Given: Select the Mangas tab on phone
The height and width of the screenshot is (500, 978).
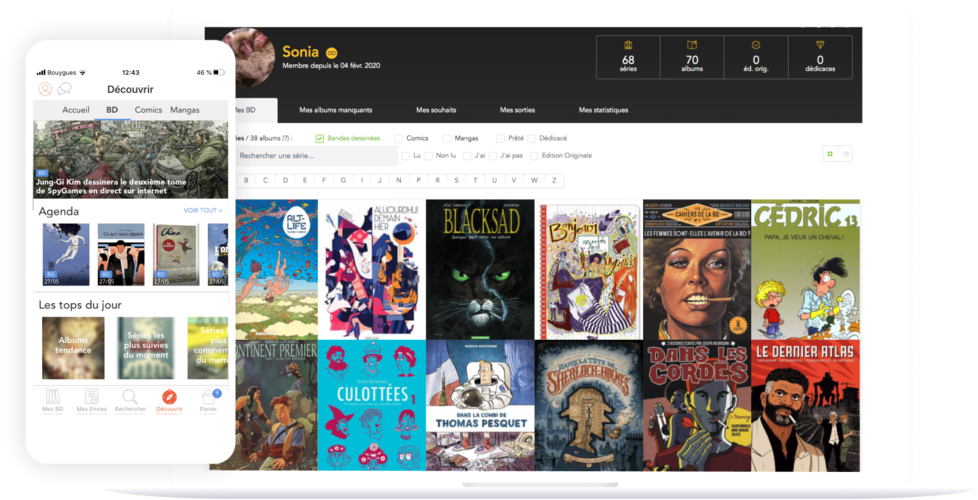Looking at the screenshot, I should pos(185,110).
